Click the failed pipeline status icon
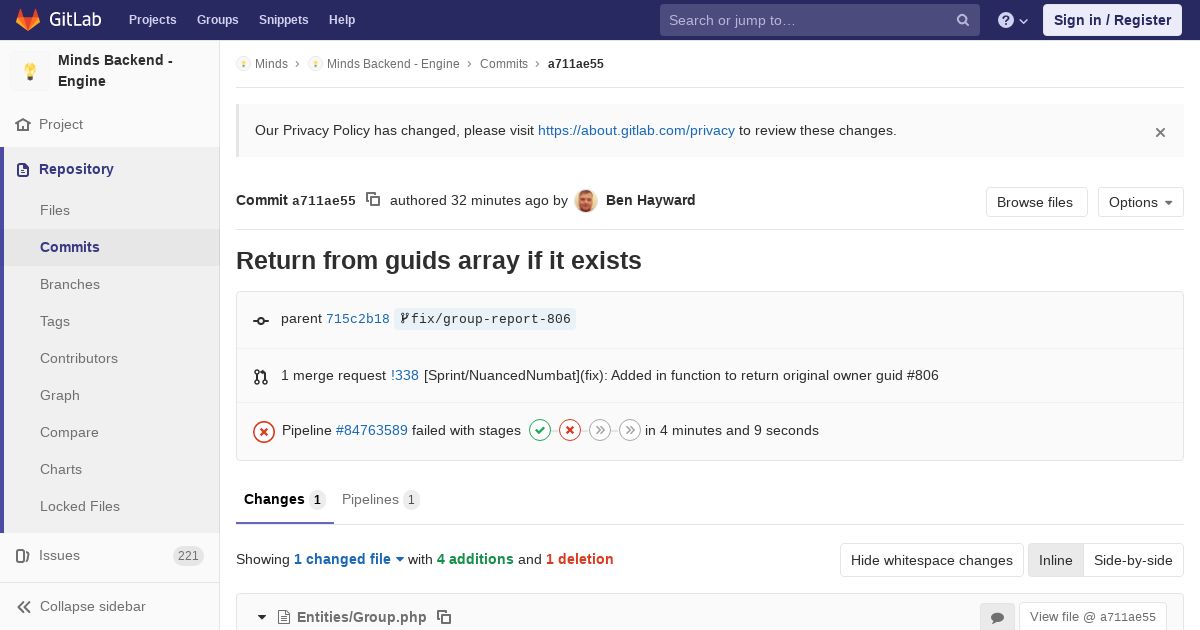1200x630 pixels. (264, 431)
